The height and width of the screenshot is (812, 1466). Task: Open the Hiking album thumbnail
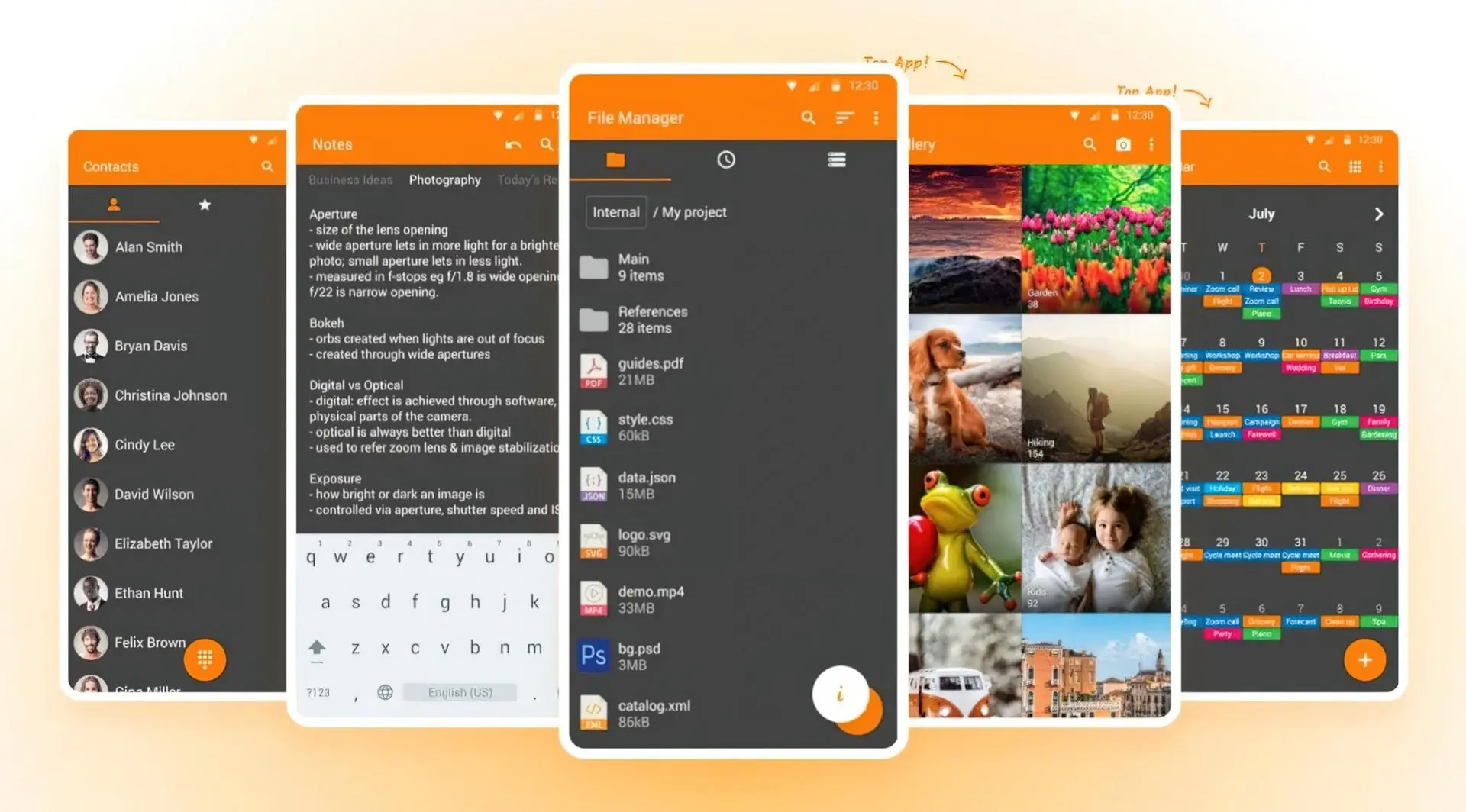[1096, 388]
